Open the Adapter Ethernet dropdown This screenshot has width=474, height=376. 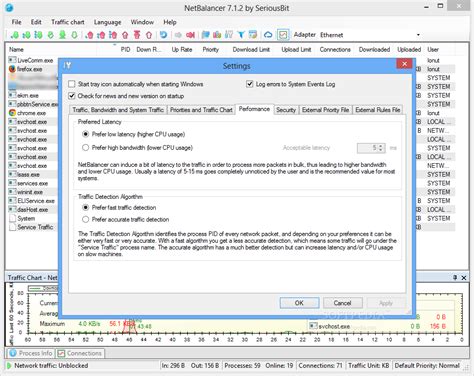[x=418, y=35]
